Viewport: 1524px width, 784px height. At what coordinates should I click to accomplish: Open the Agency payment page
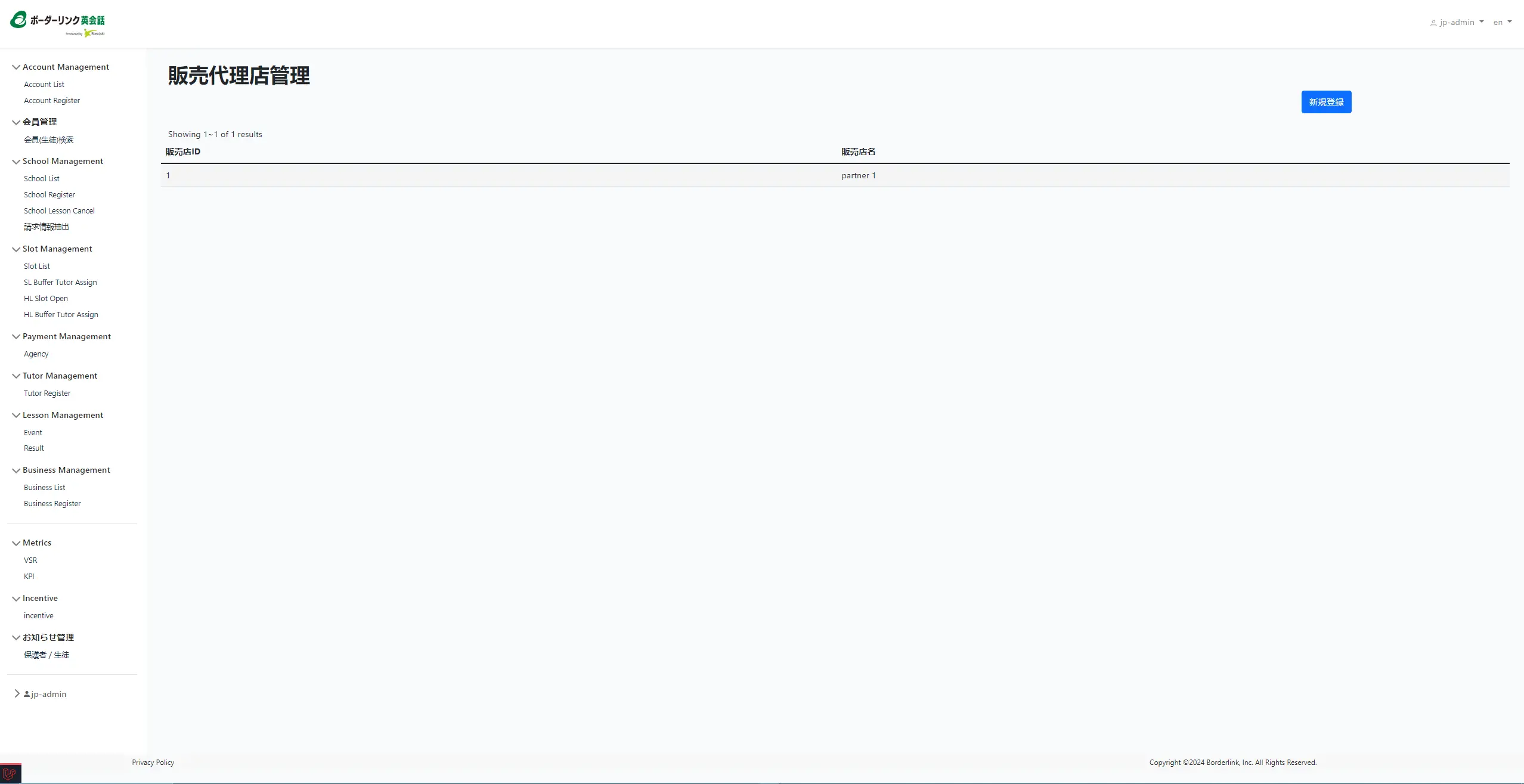click(36, 354)
